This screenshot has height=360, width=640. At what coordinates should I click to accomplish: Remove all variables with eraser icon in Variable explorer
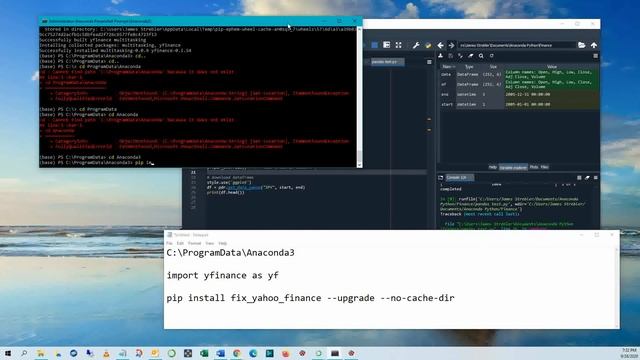coord(471,56)
